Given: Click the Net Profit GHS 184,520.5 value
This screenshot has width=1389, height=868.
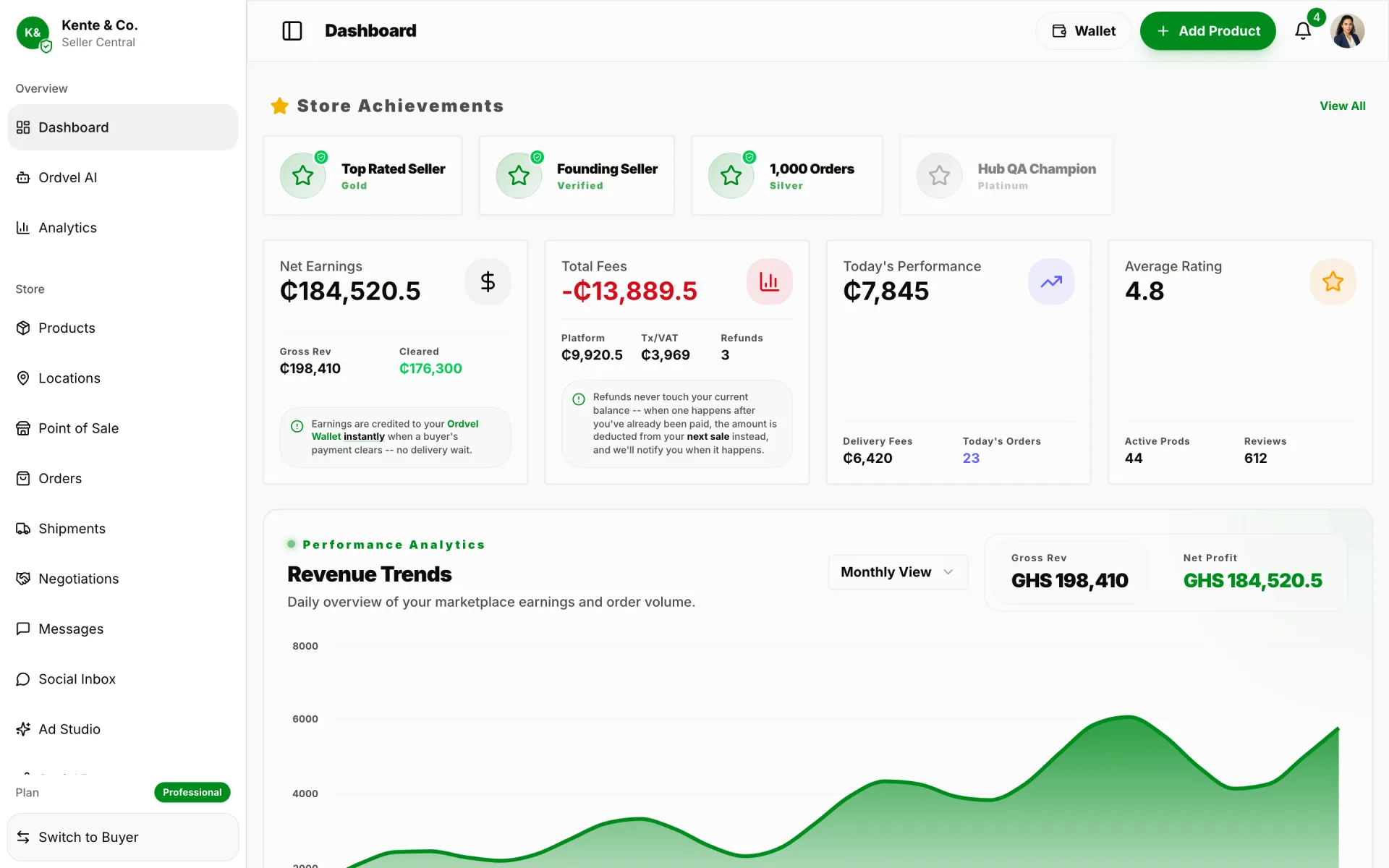Looking at the screenshot, I should tap(1252, 581).
